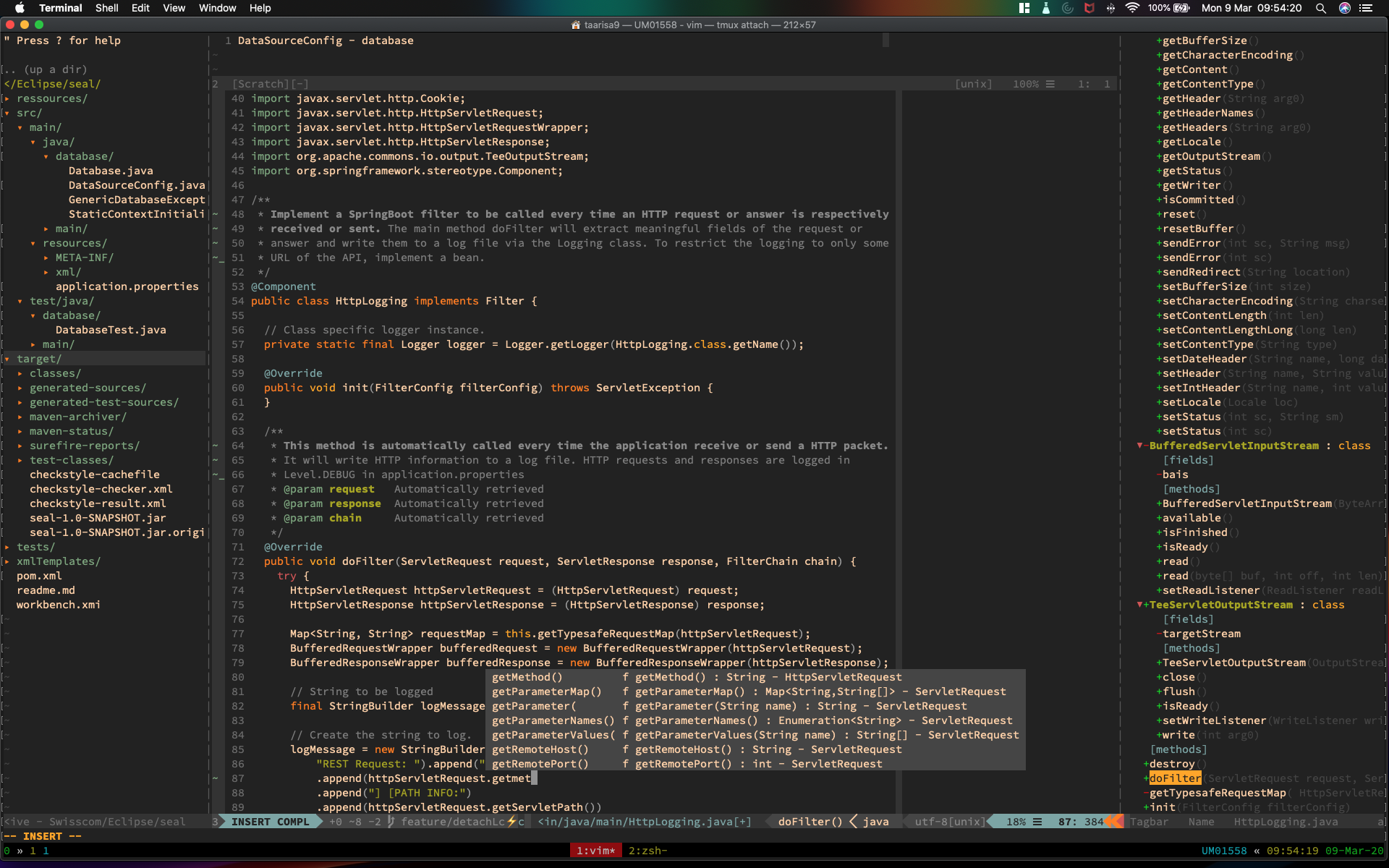Open the Shell menu in the menu bar
The width and height of the screenshot is (1389, 868).
click(x=106, y=8)
